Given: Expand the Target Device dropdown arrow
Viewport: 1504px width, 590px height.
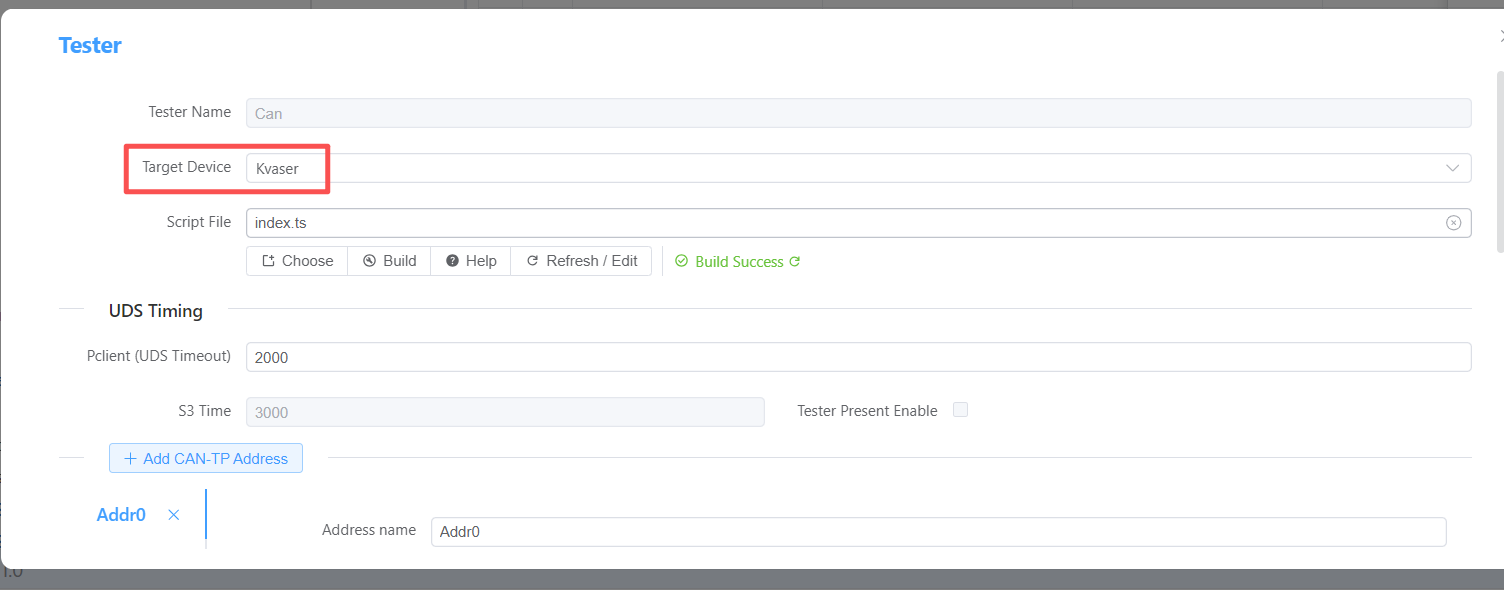Looking at the screenshot, I should [1453, 168].
